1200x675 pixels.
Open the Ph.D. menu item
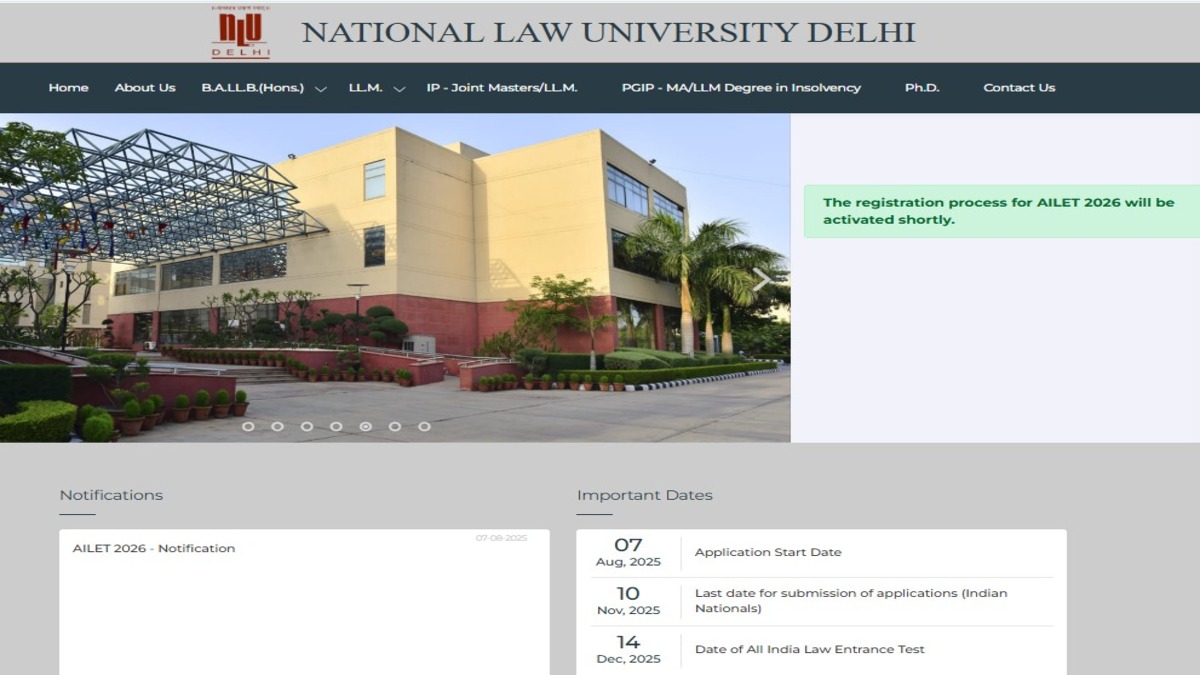[921, 88]
